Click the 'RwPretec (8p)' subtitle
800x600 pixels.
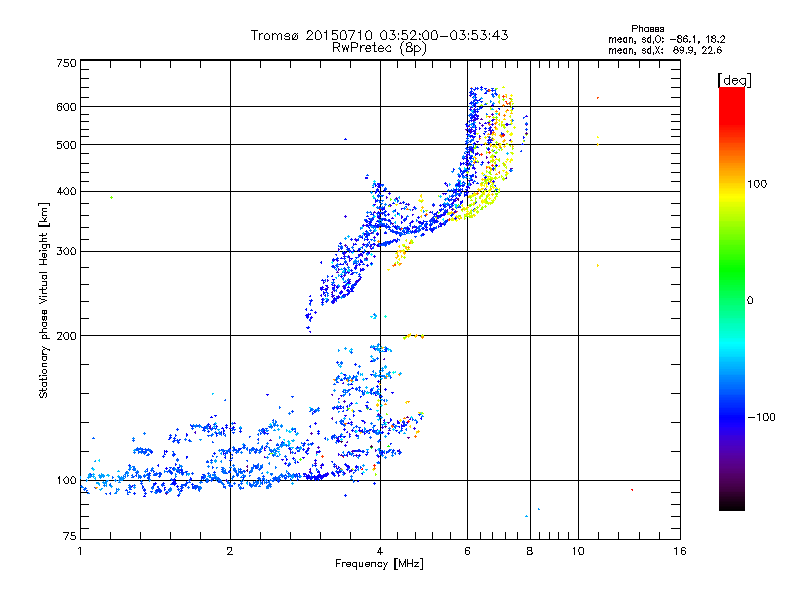click(379, 48)
